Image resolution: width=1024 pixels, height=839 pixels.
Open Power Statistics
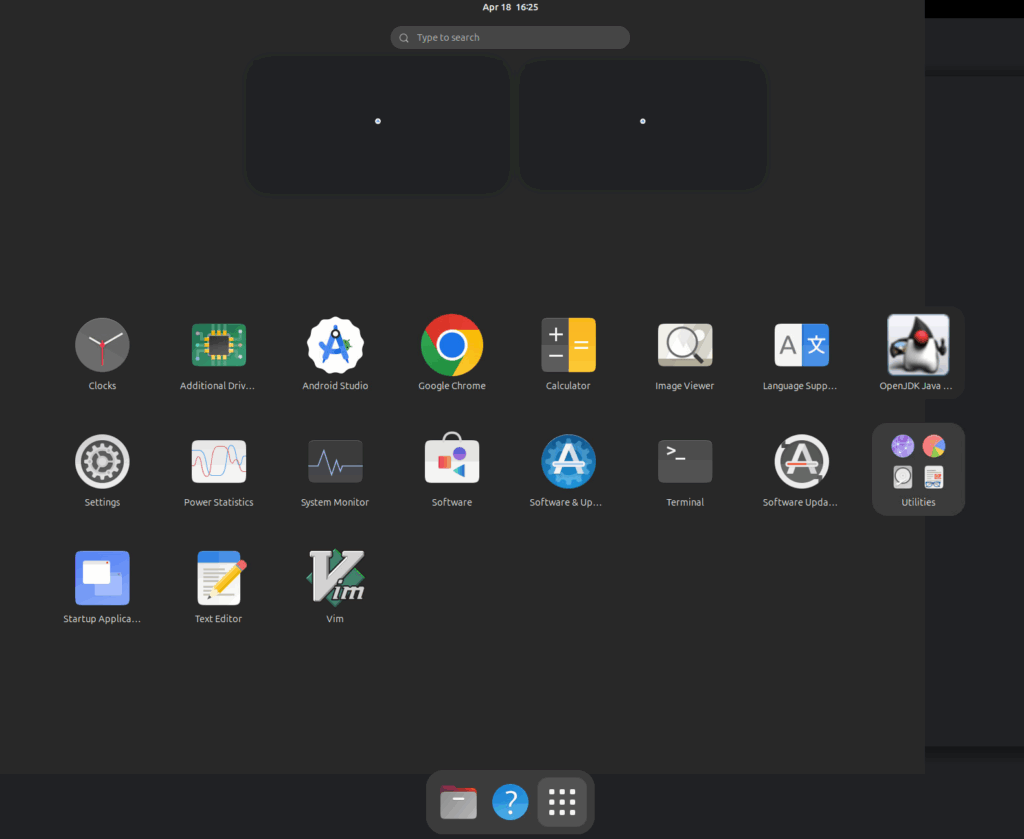(x=218, y=462)
